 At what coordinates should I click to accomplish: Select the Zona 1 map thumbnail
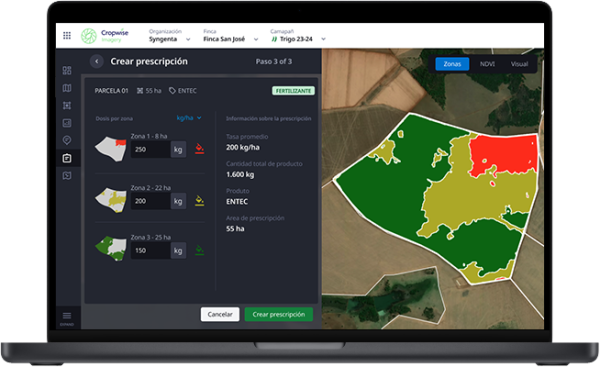click(x=111, y=149)
